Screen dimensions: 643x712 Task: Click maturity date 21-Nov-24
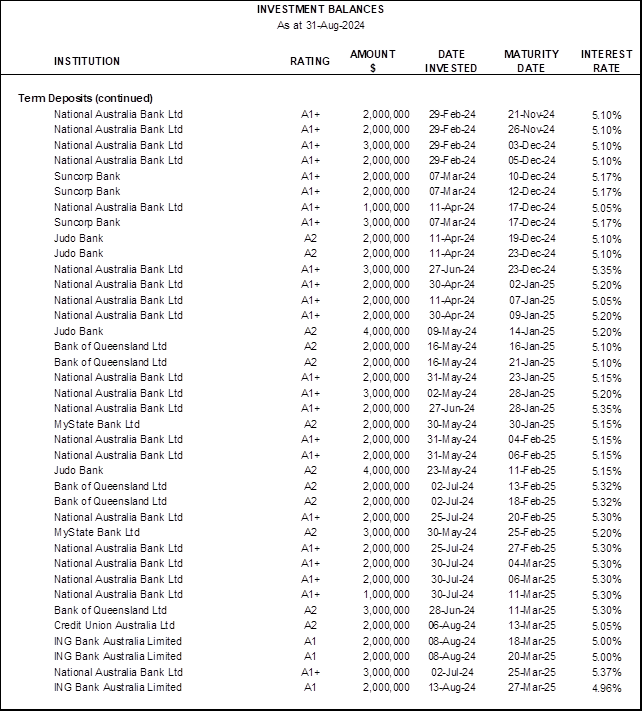click(531, 114)
